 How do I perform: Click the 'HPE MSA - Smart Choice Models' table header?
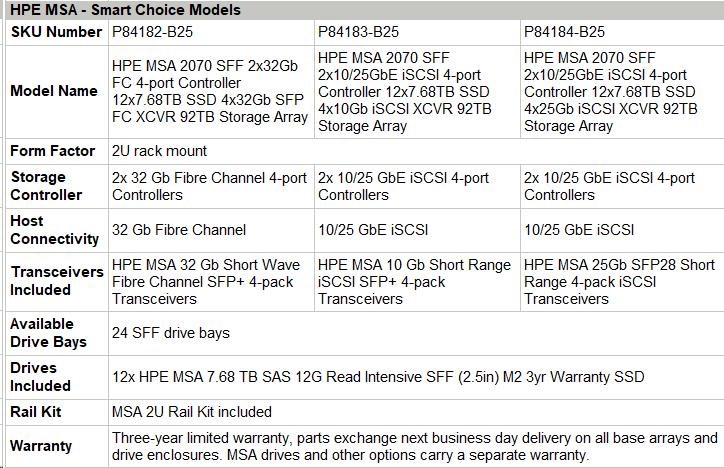(125, 10)
